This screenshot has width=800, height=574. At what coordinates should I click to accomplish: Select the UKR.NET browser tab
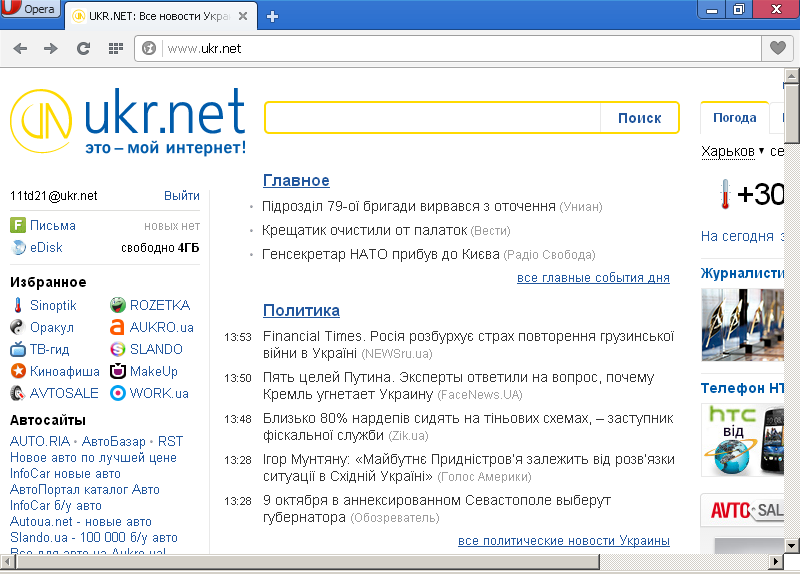161,16
